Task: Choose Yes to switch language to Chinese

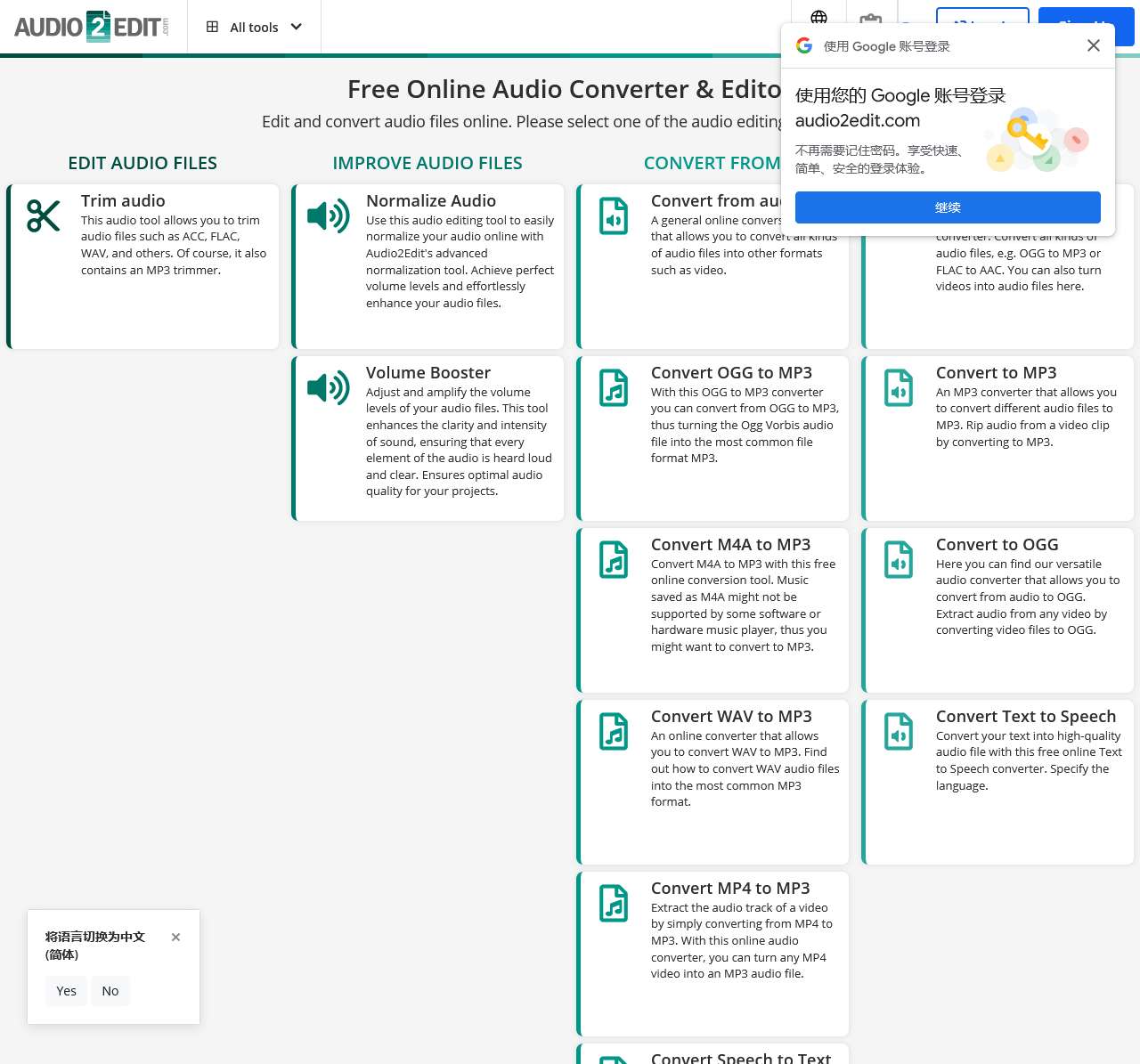Action: (66, 991)
